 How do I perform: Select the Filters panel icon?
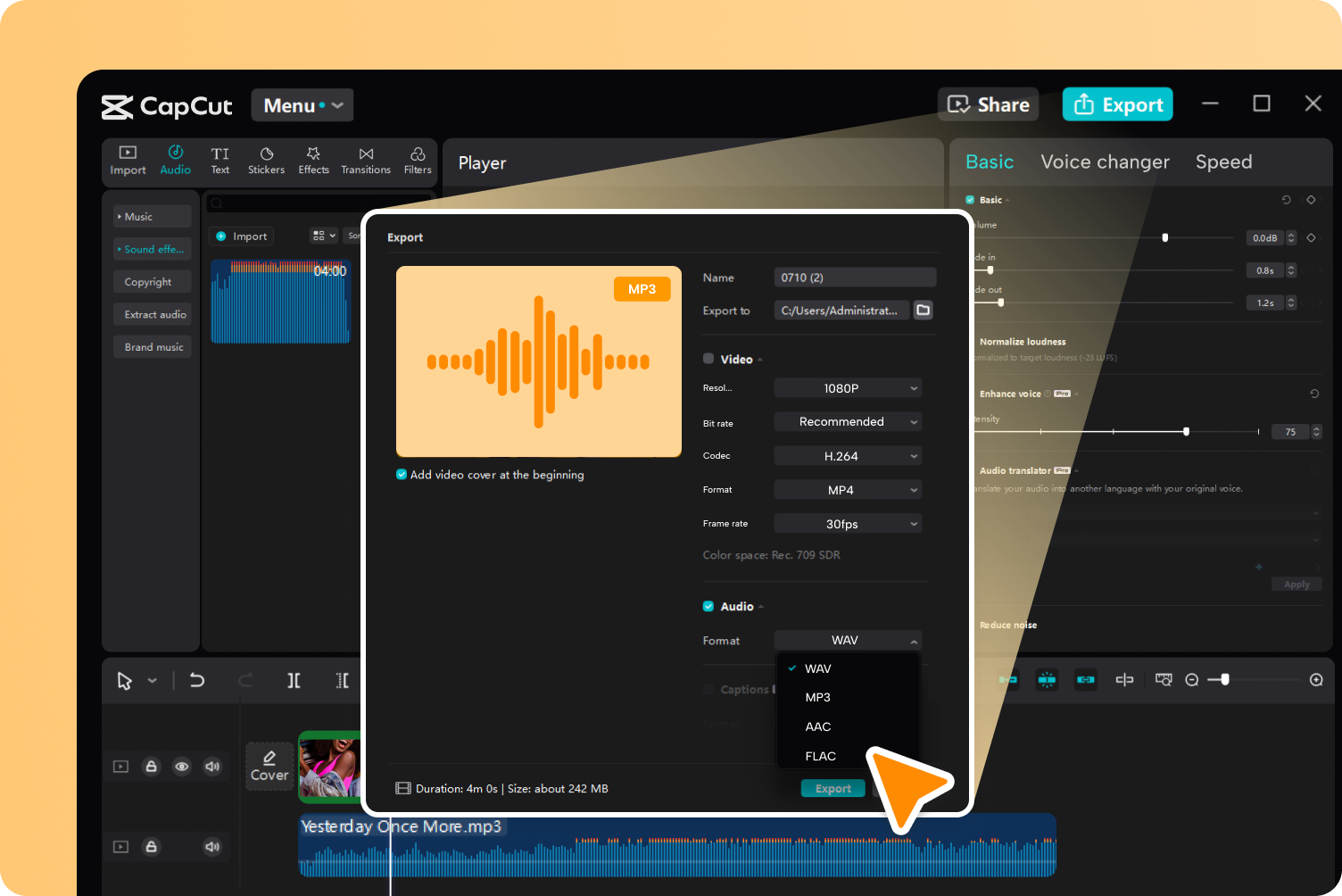tap(417, 161)
